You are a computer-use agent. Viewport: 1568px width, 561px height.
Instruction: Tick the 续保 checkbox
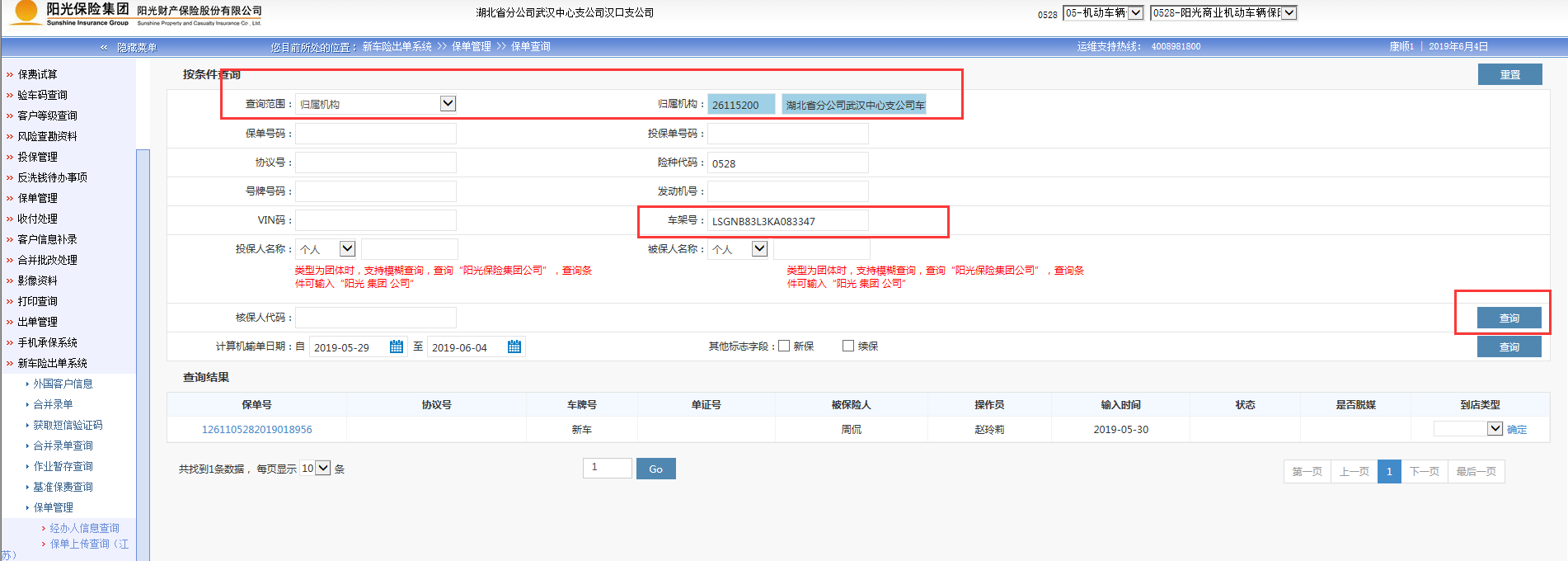(x=848, y=346)
